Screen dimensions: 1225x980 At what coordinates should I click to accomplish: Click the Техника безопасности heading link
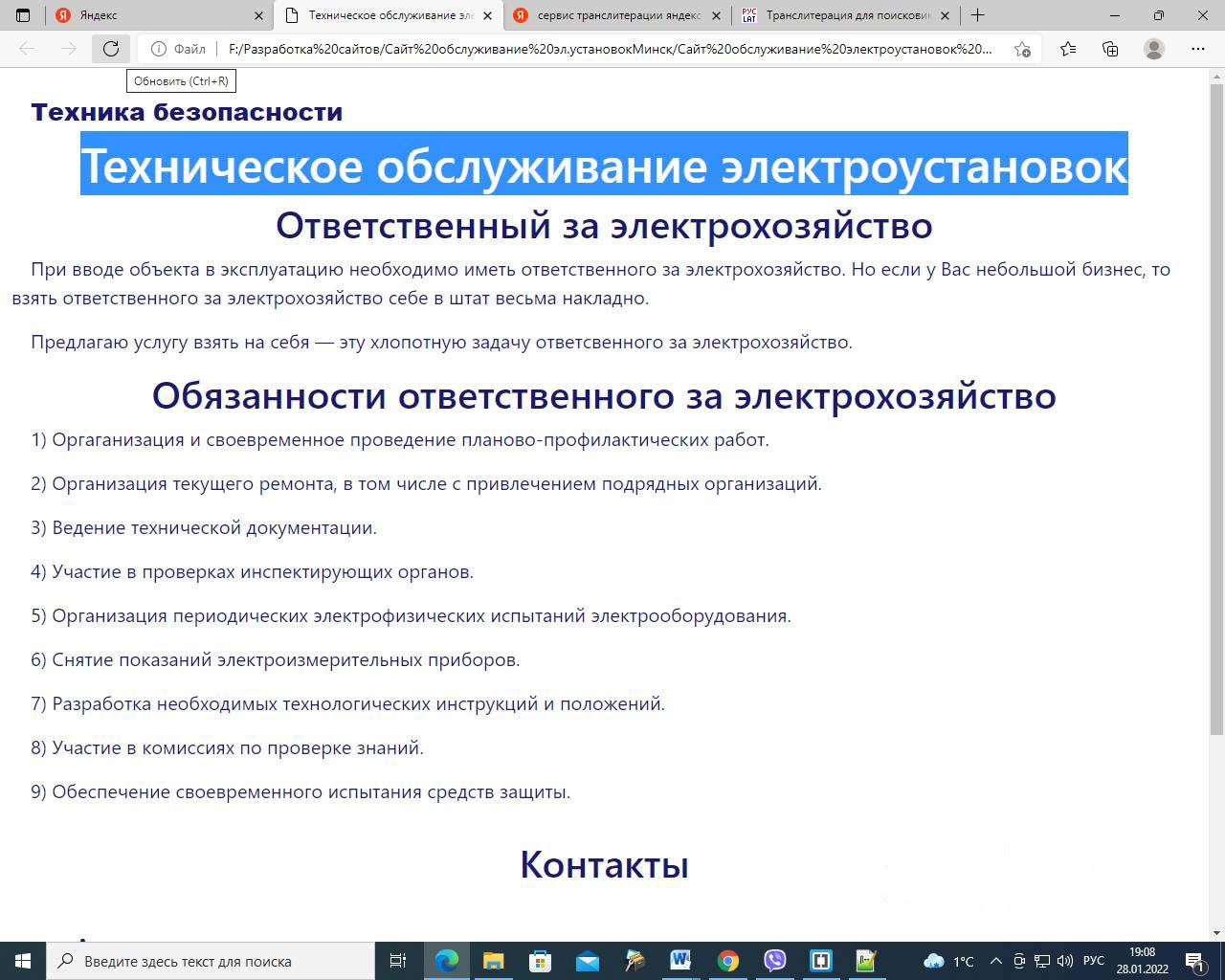tap(187, 112)
